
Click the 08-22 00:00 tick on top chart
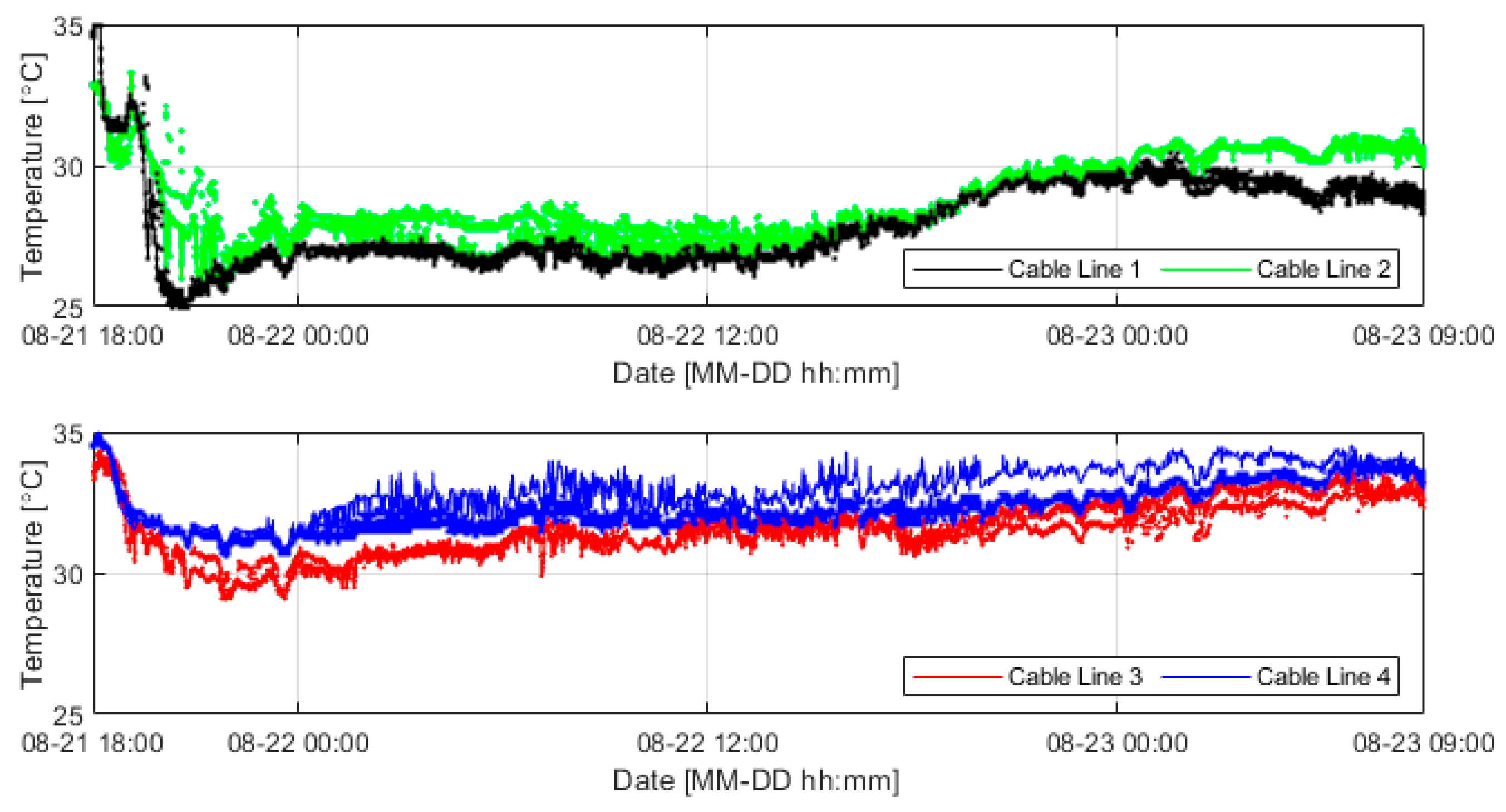pos(298,336)
